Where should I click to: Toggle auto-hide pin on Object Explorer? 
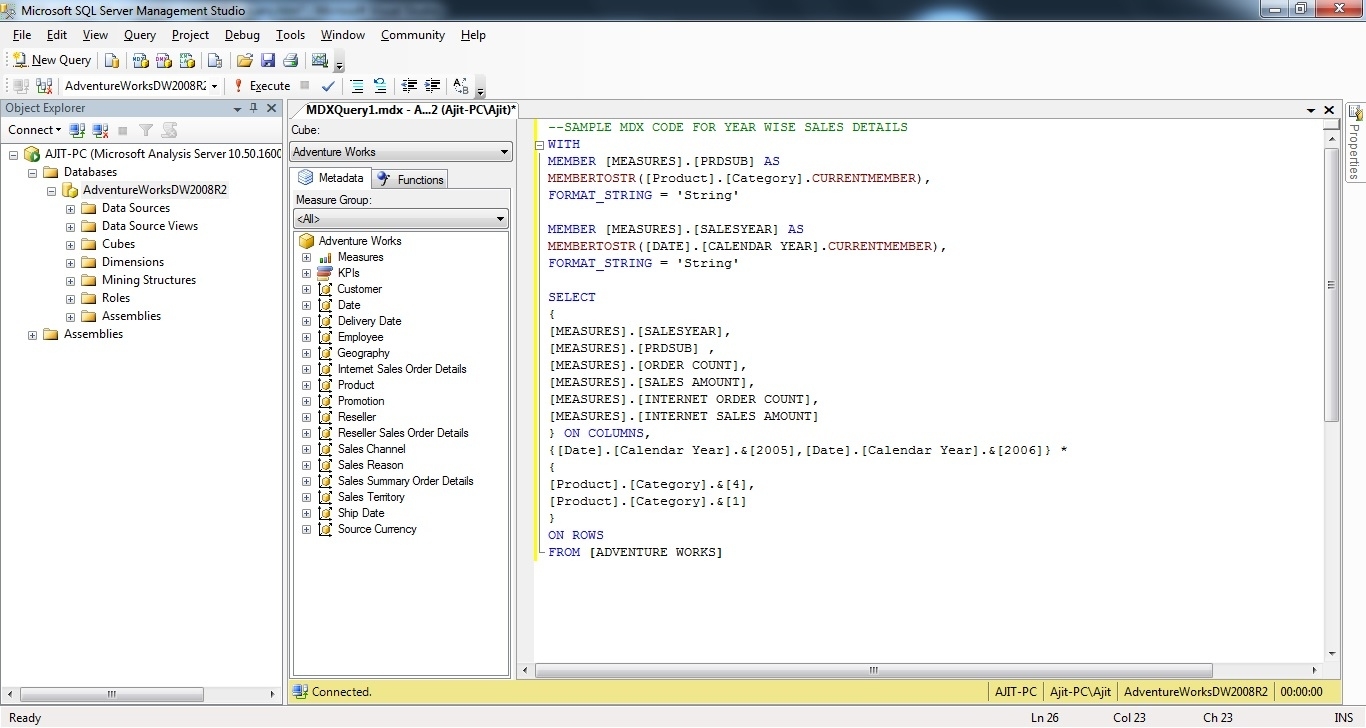click(254, 108)
